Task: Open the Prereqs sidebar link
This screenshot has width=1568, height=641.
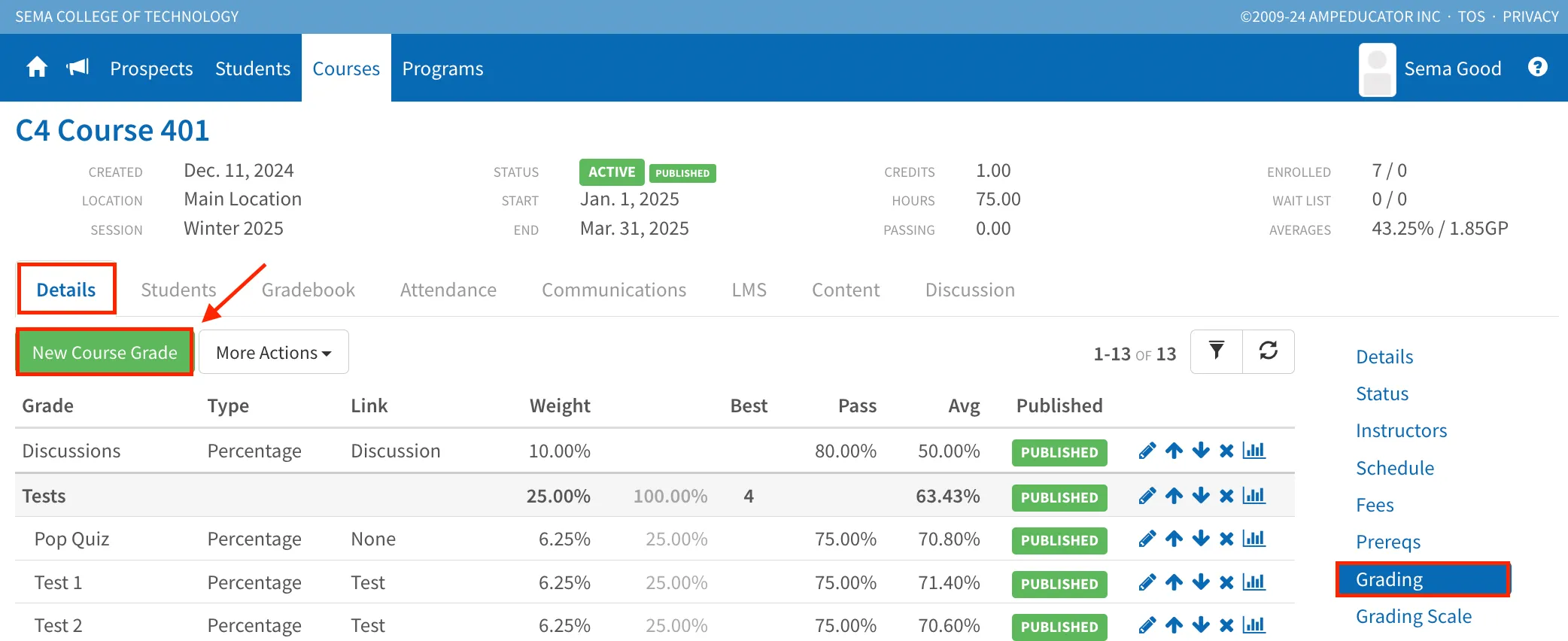Action: point(1388,542)
